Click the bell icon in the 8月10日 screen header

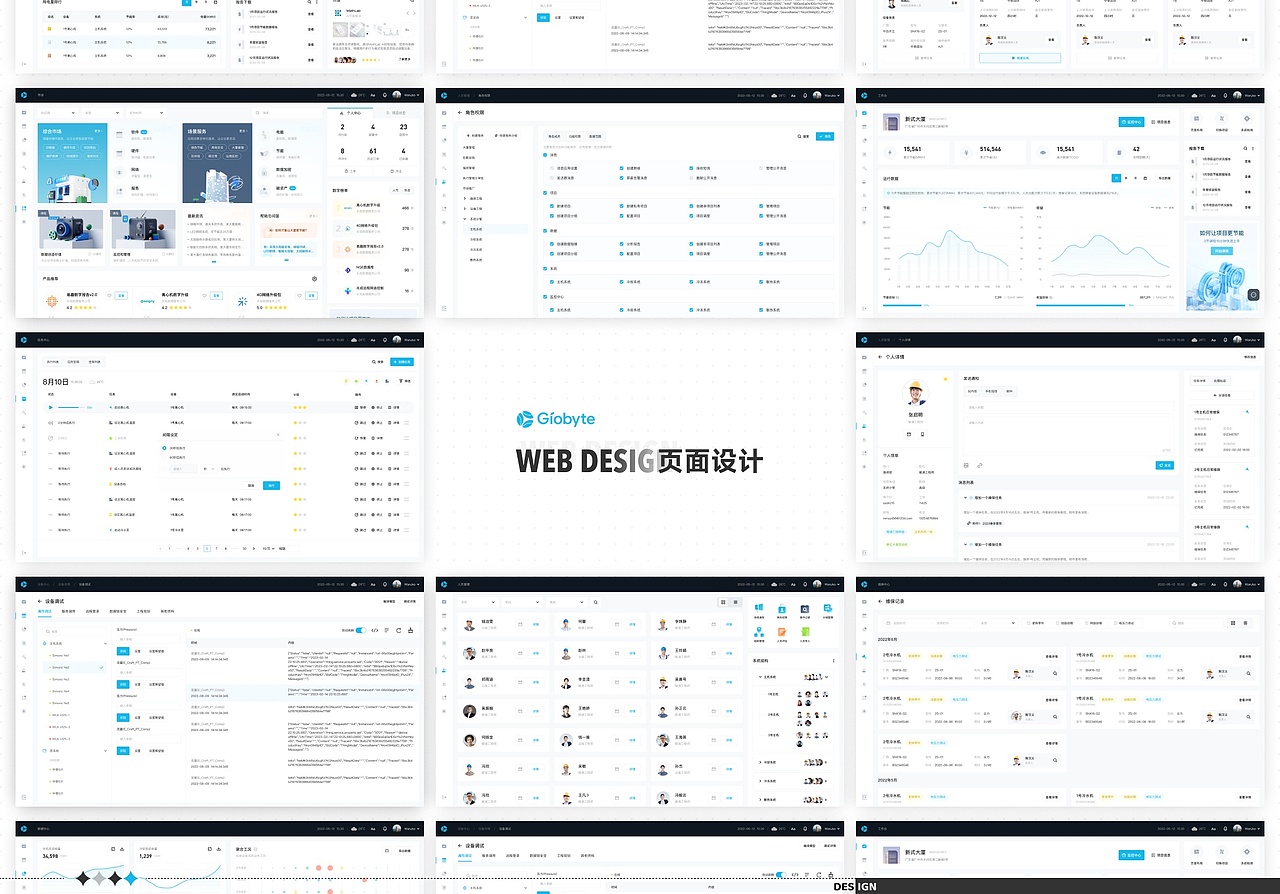(384, 340)
